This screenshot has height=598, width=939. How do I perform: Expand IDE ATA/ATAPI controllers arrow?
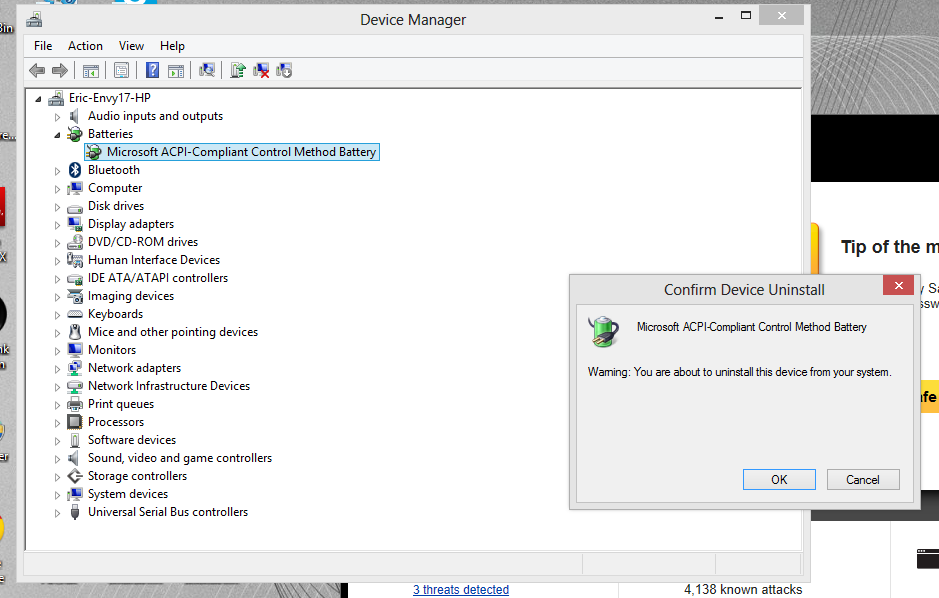(x=57, y=278)
